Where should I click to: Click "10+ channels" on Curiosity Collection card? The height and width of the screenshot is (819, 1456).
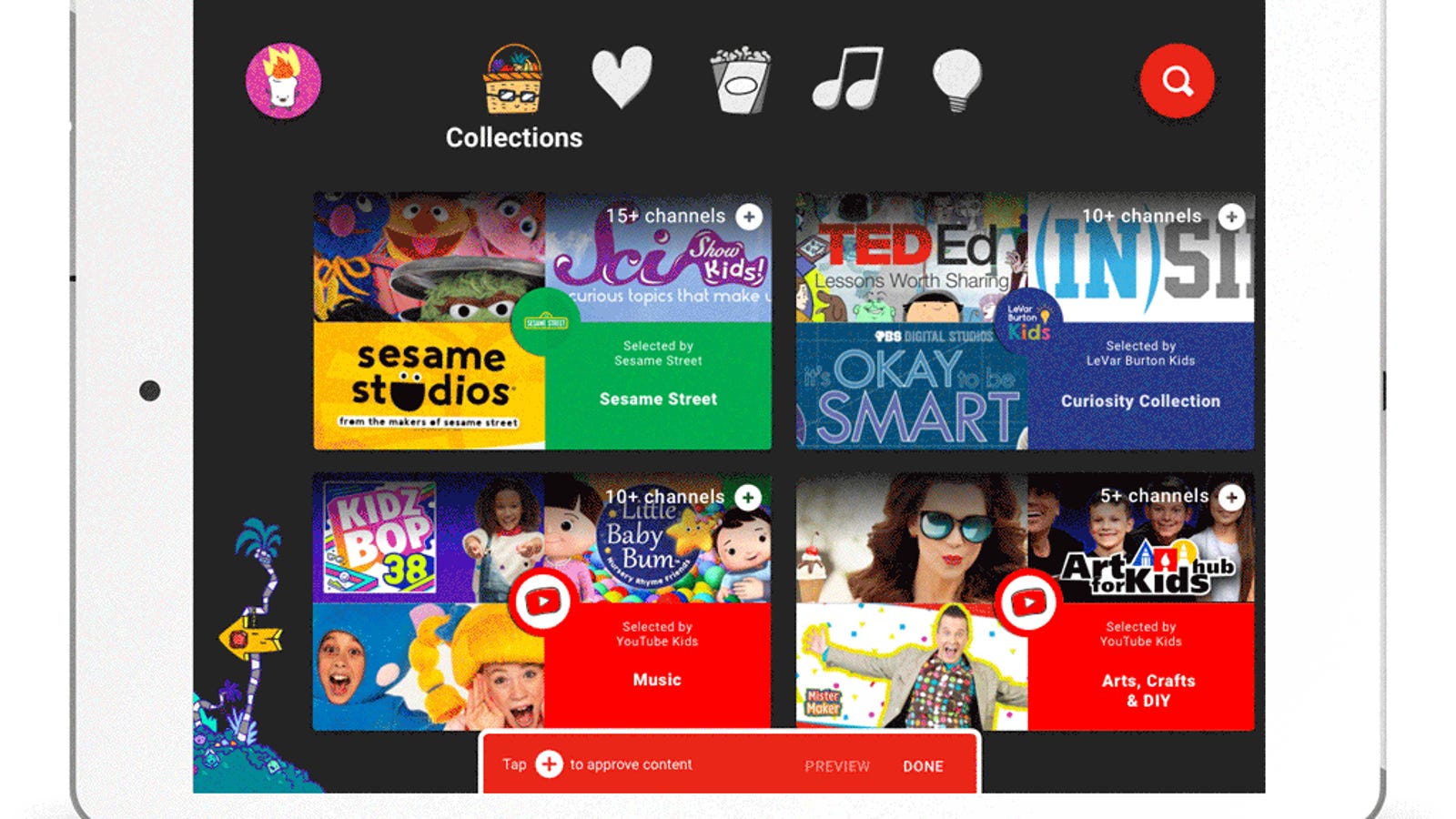tap(1142, 216)
